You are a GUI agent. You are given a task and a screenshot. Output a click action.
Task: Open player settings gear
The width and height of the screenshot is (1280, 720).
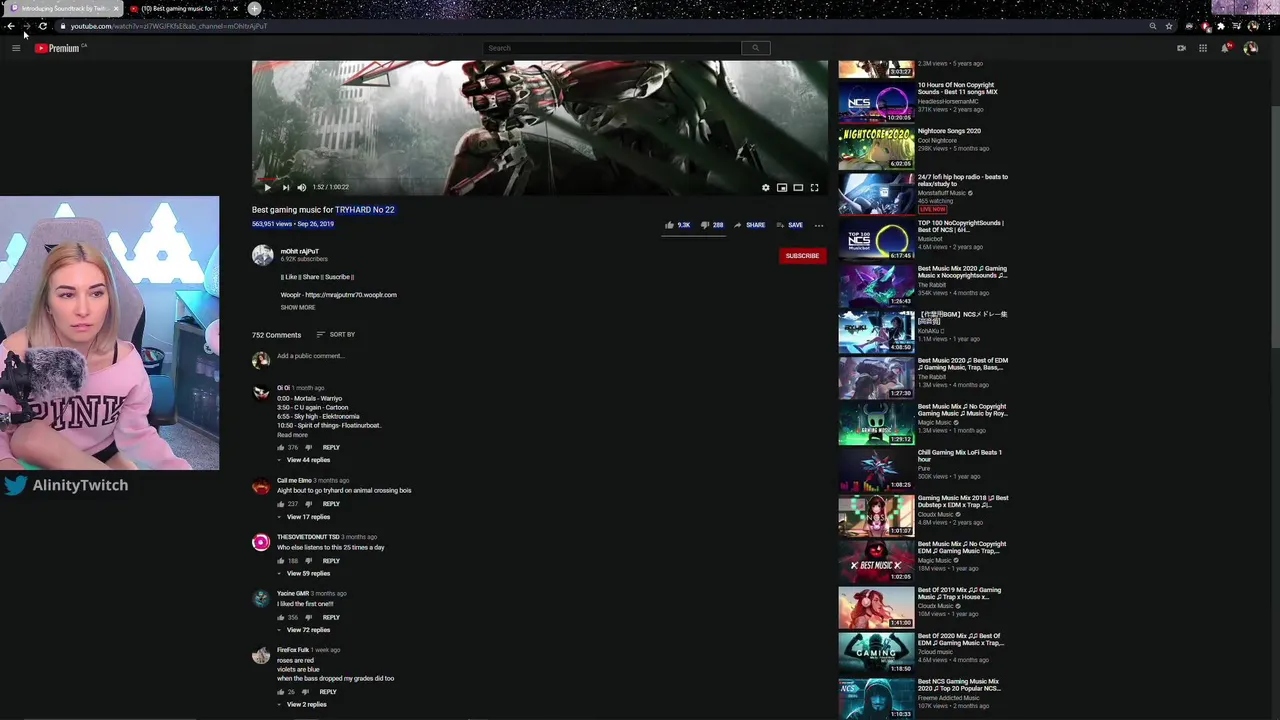coord(766,187)
